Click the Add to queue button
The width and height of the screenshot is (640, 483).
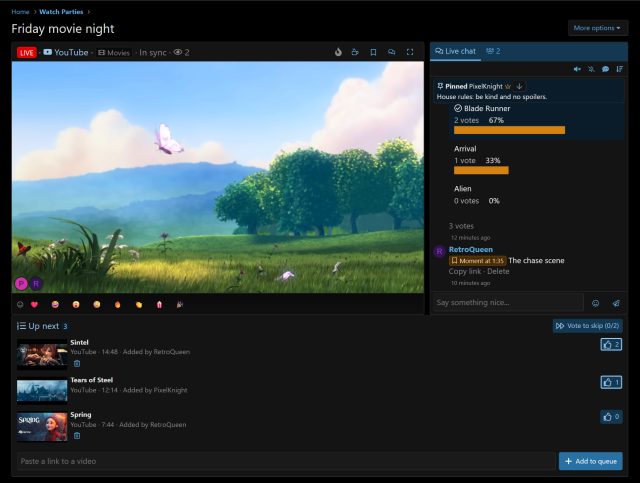pos(591,461)
